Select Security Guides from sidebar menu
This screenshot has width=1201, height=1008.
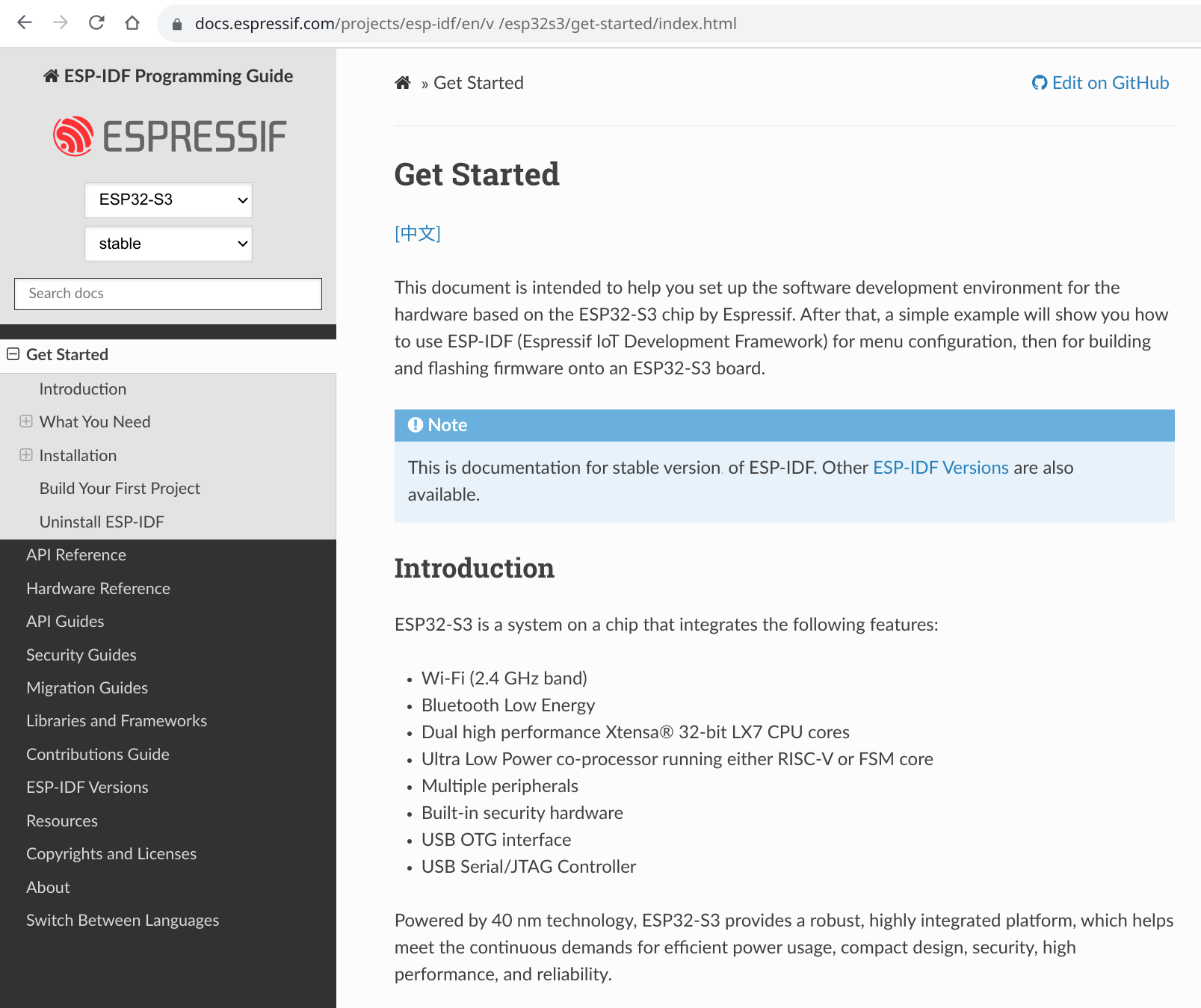click(x=81, y=655)
